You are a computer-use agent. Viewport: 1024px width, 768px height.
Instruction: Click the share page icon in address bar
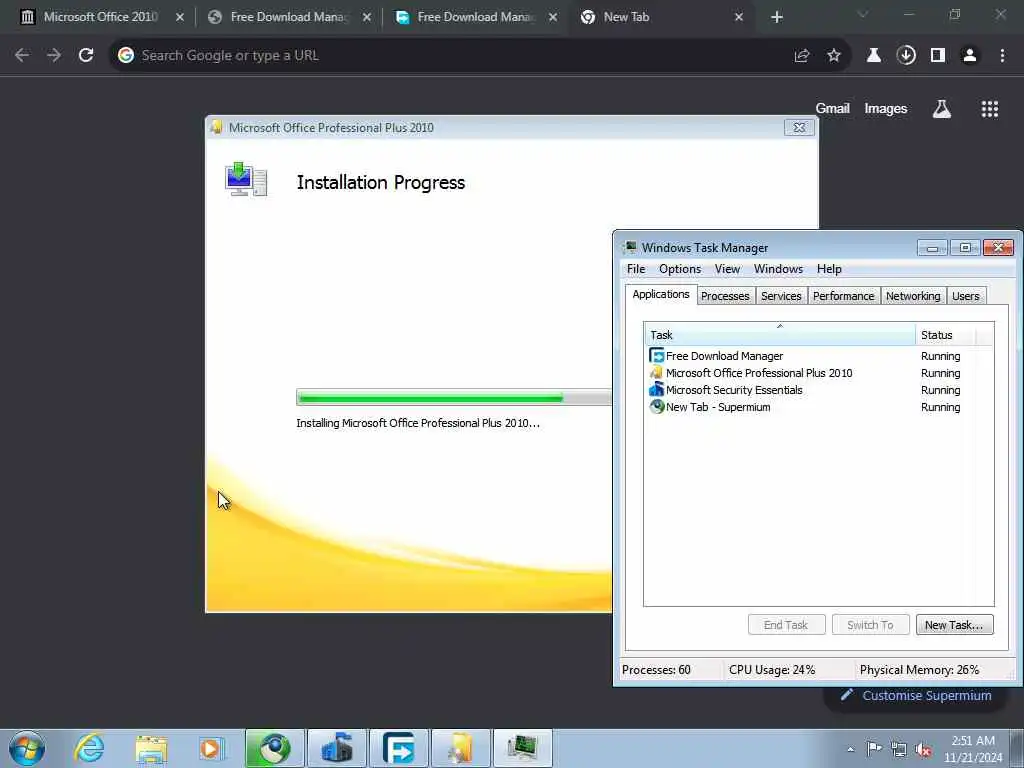802,56
